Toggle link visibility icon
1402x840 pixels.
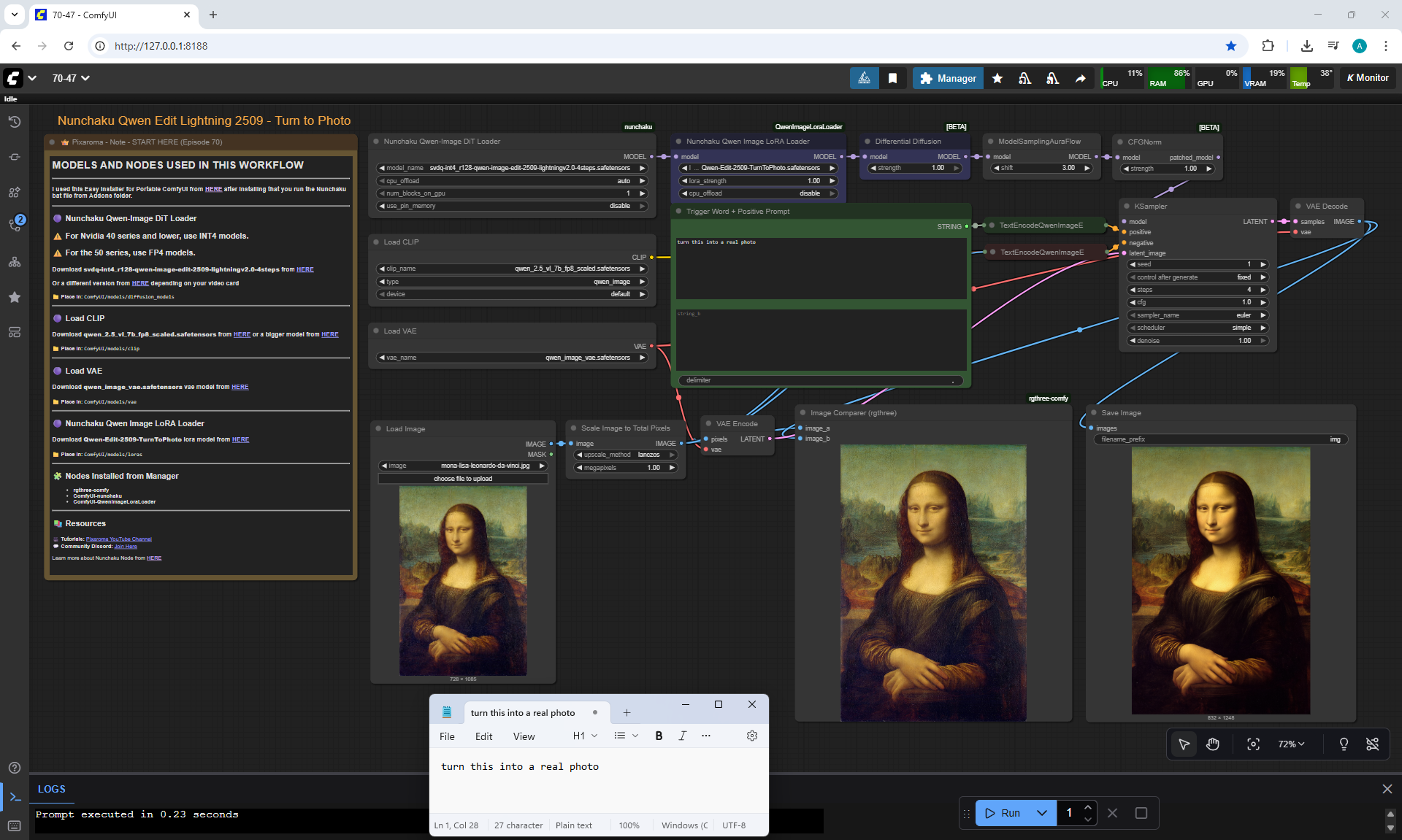1373,744
